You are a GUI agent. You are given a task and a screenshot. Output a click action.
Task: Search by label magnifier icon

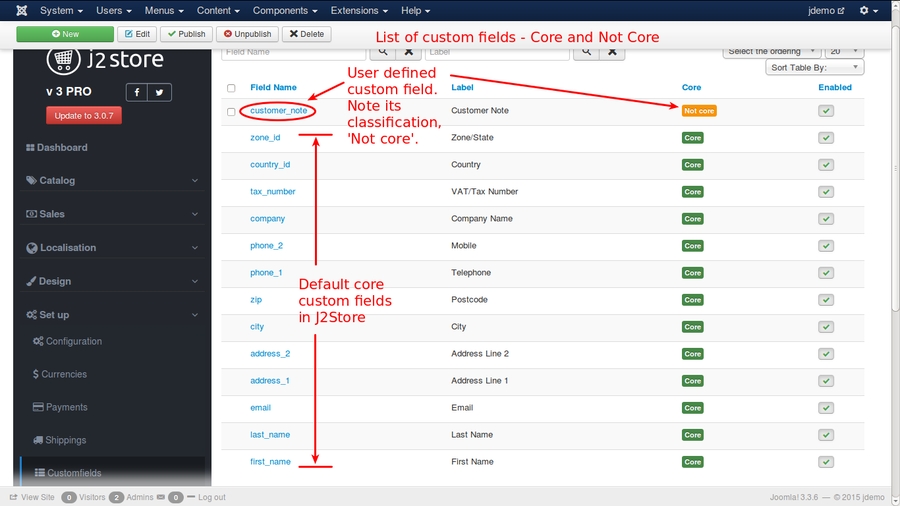pyautogui.click(x=586, y=52)
